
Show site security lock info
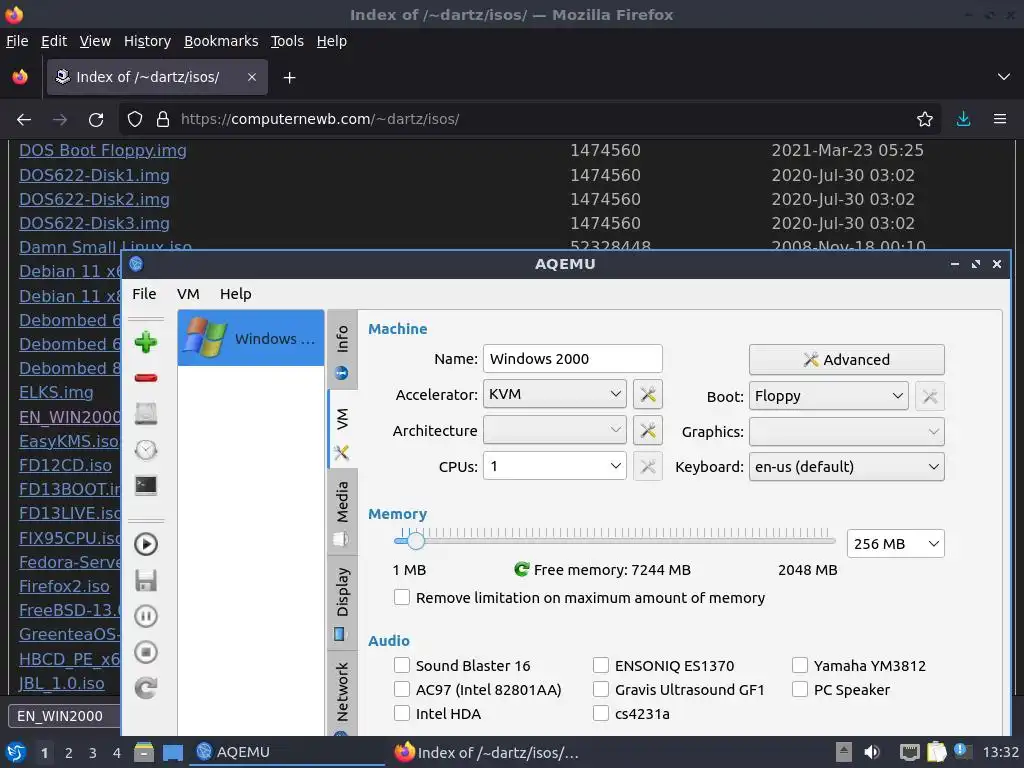point(163,120)
